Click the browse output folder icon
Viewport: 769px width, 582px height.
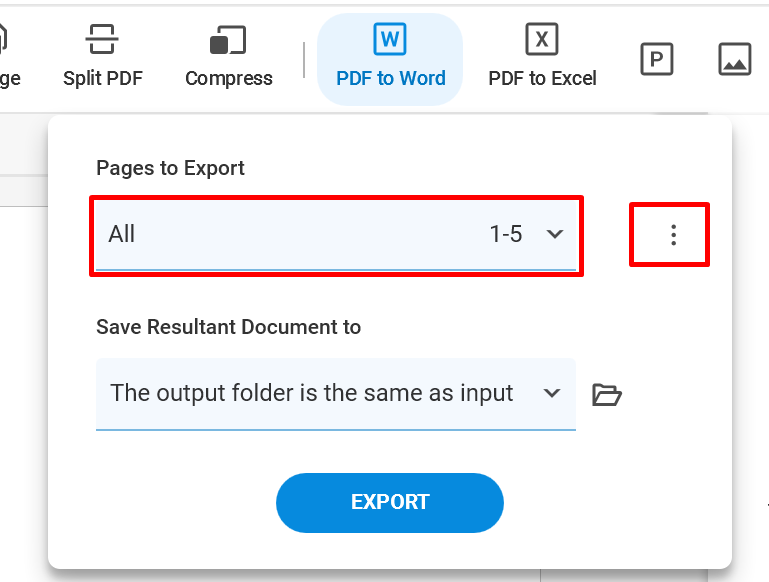(607, 395)
